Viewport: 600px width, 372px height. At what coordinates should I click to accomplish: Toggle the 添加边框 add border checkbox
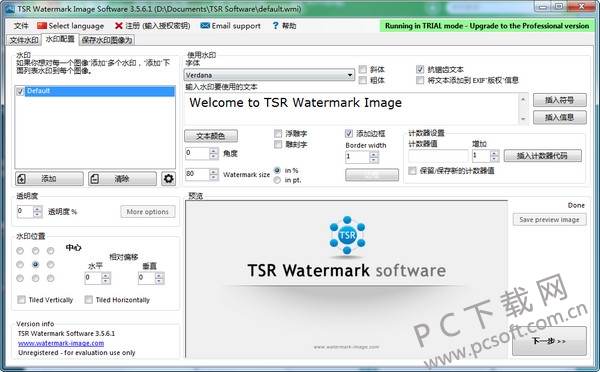[x=349, y=133]
